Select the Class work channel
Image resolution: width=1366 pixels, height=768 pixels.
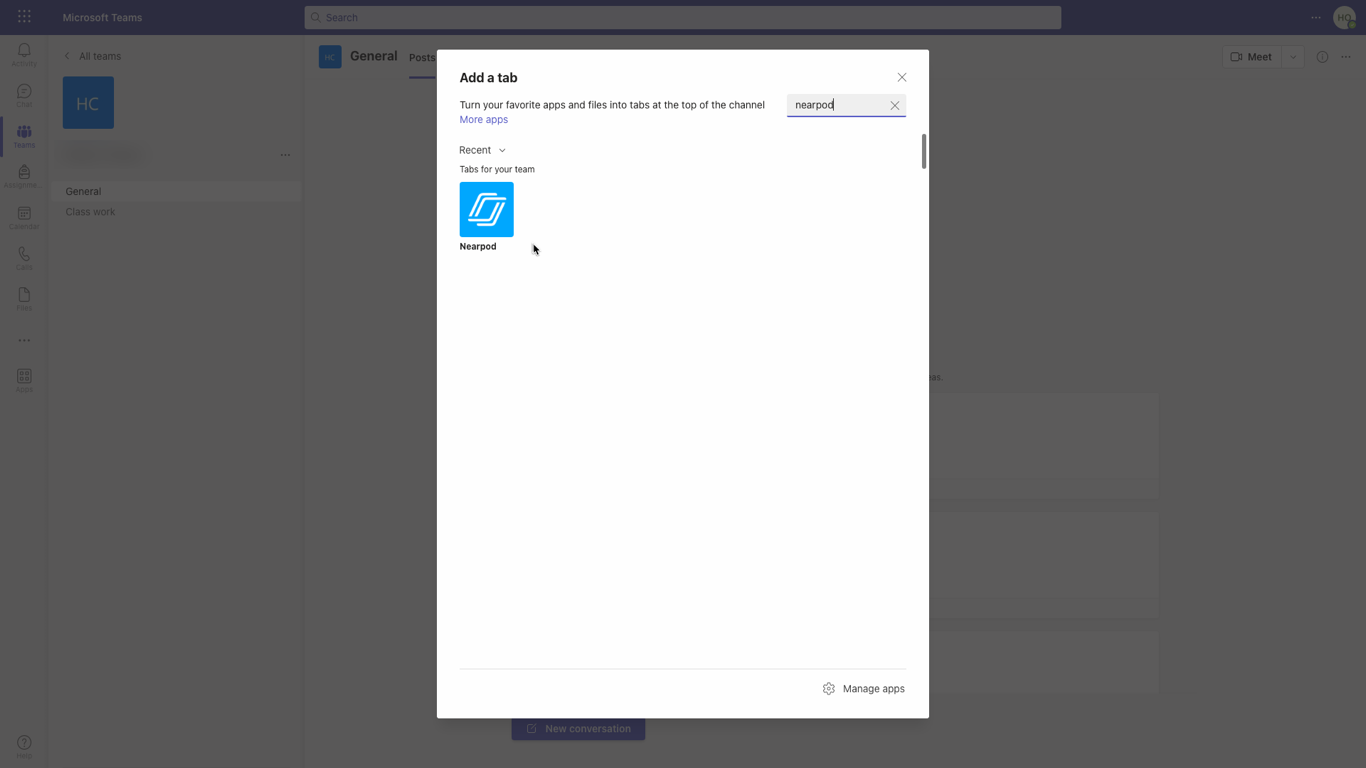click(177, 212)
